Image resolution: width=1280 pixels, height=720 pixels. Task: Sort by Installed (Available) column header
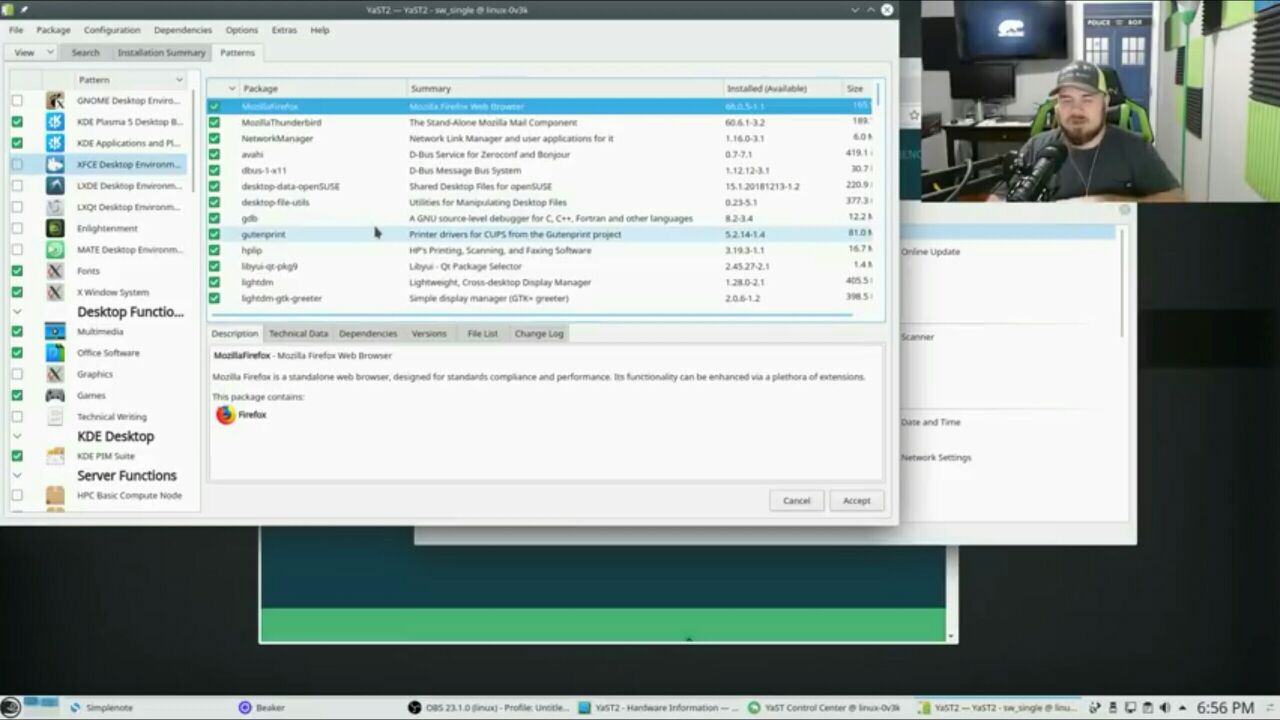coord(783,89)
